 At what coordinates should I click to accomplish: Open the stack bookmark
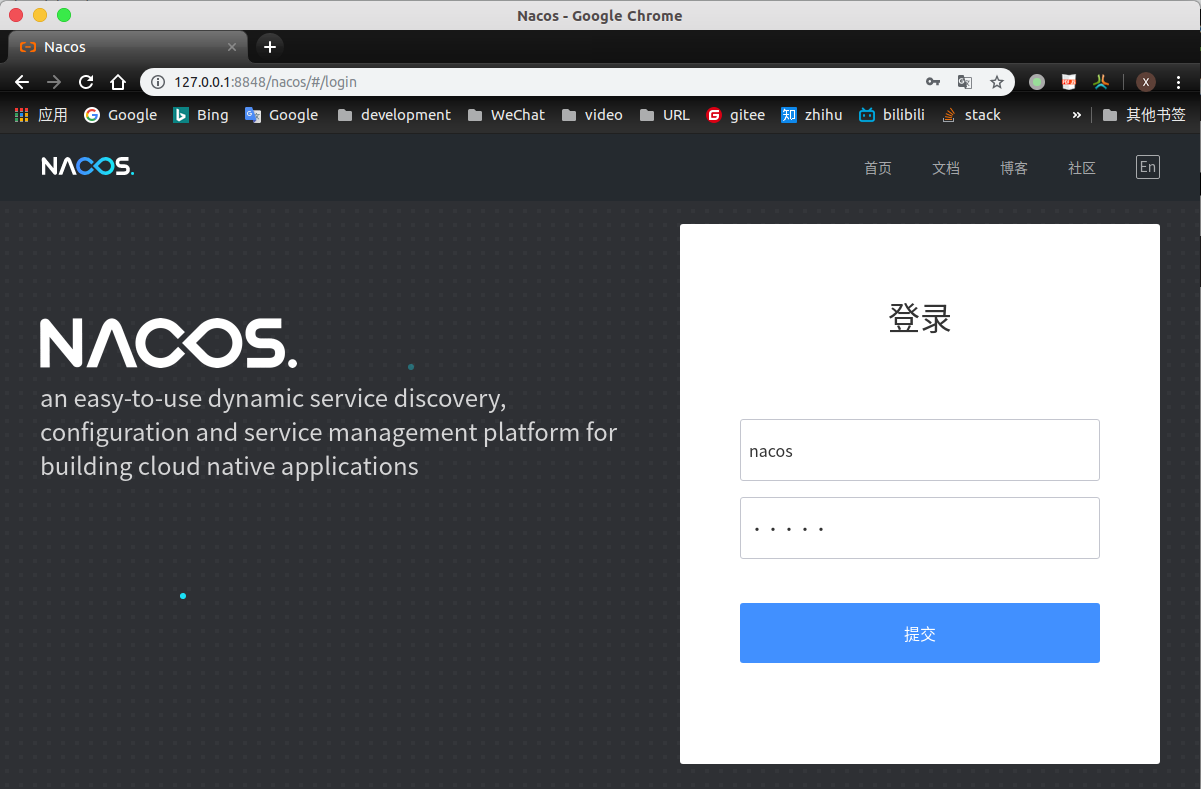(971, 115)
